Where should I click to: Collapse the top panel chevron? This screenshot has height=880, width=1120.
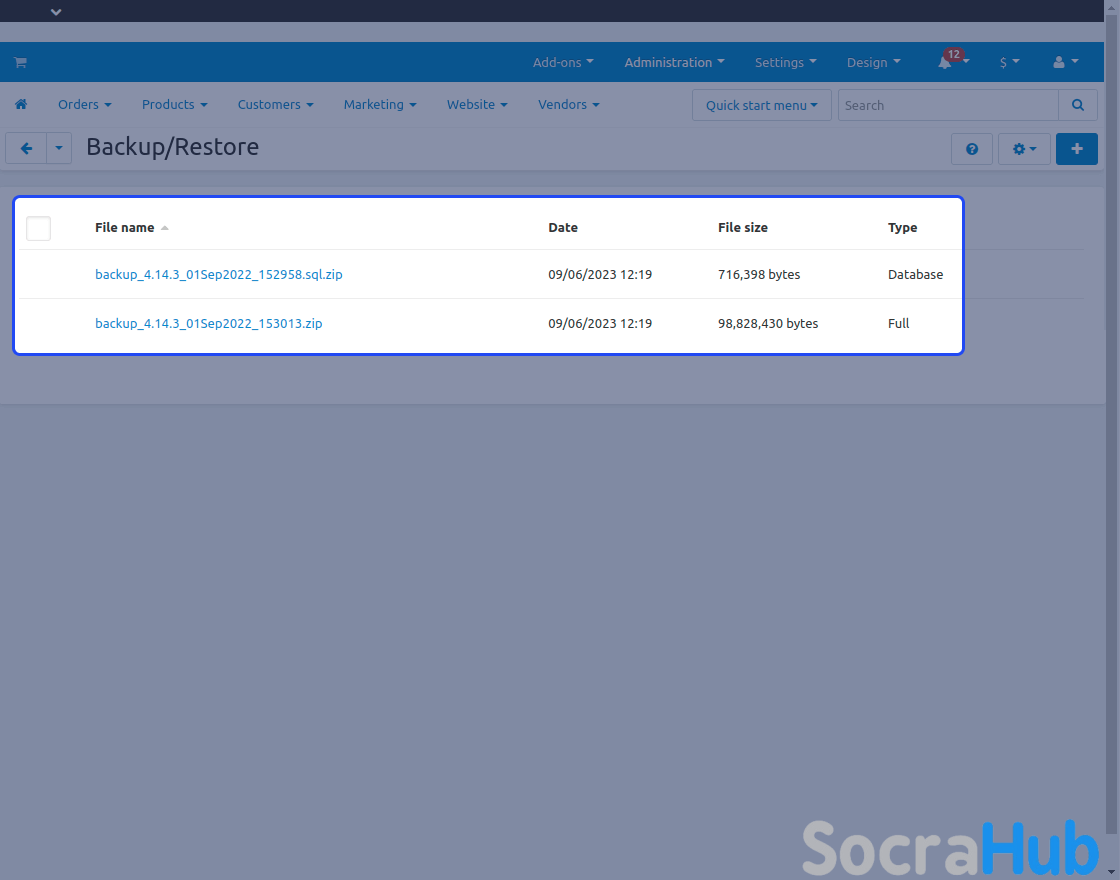[56, 12]
